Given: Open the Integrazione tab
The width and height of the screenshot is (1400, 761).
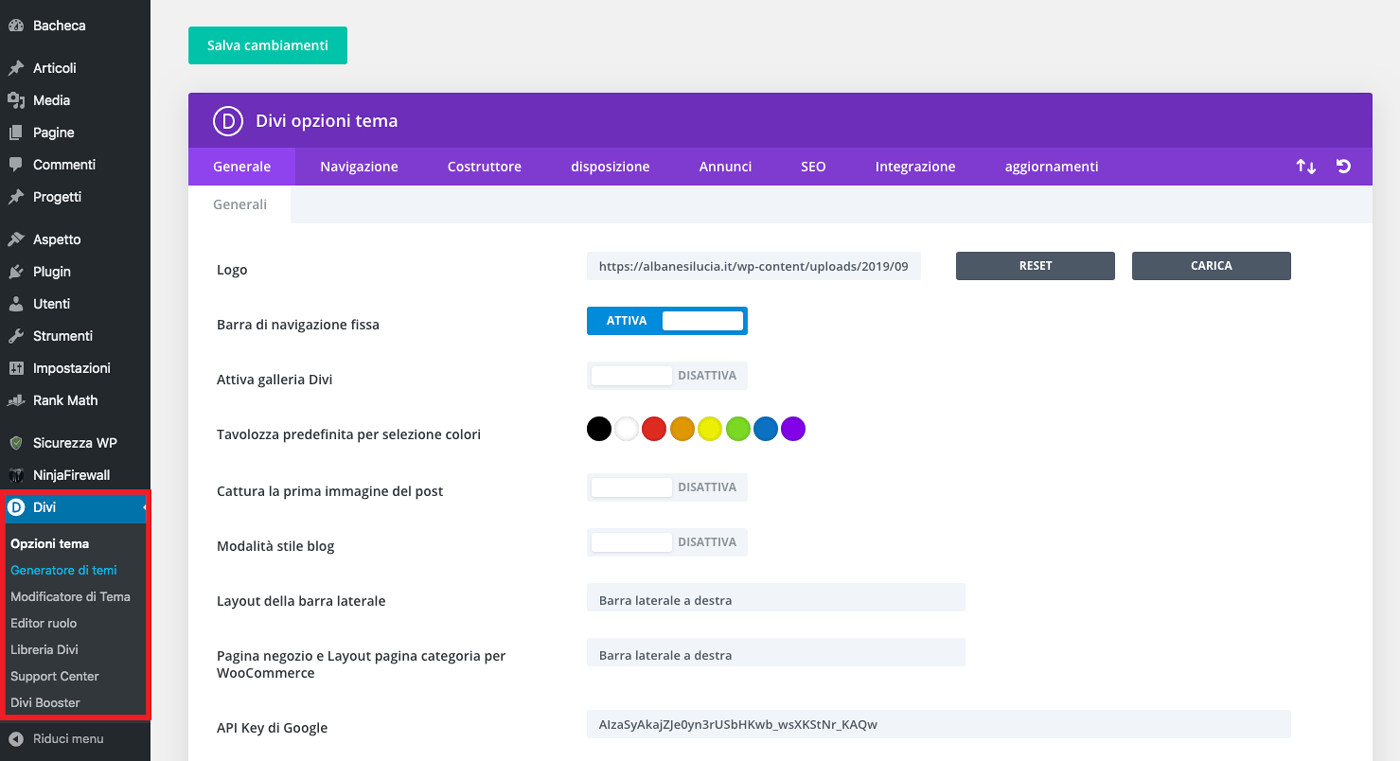Looking at the screenshot, I should click(x=915, y=167).
